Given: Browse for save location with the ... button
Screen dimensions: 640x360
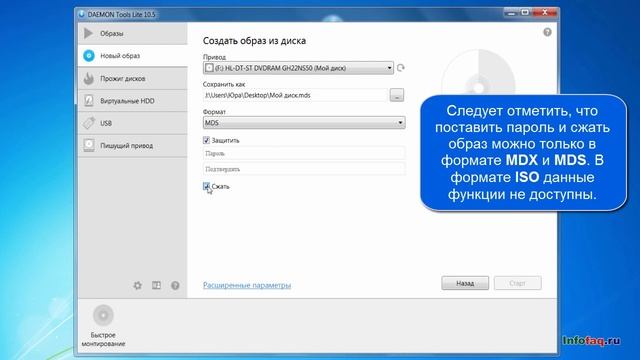Looking at the screenshot, I should (x=397, y=95).
